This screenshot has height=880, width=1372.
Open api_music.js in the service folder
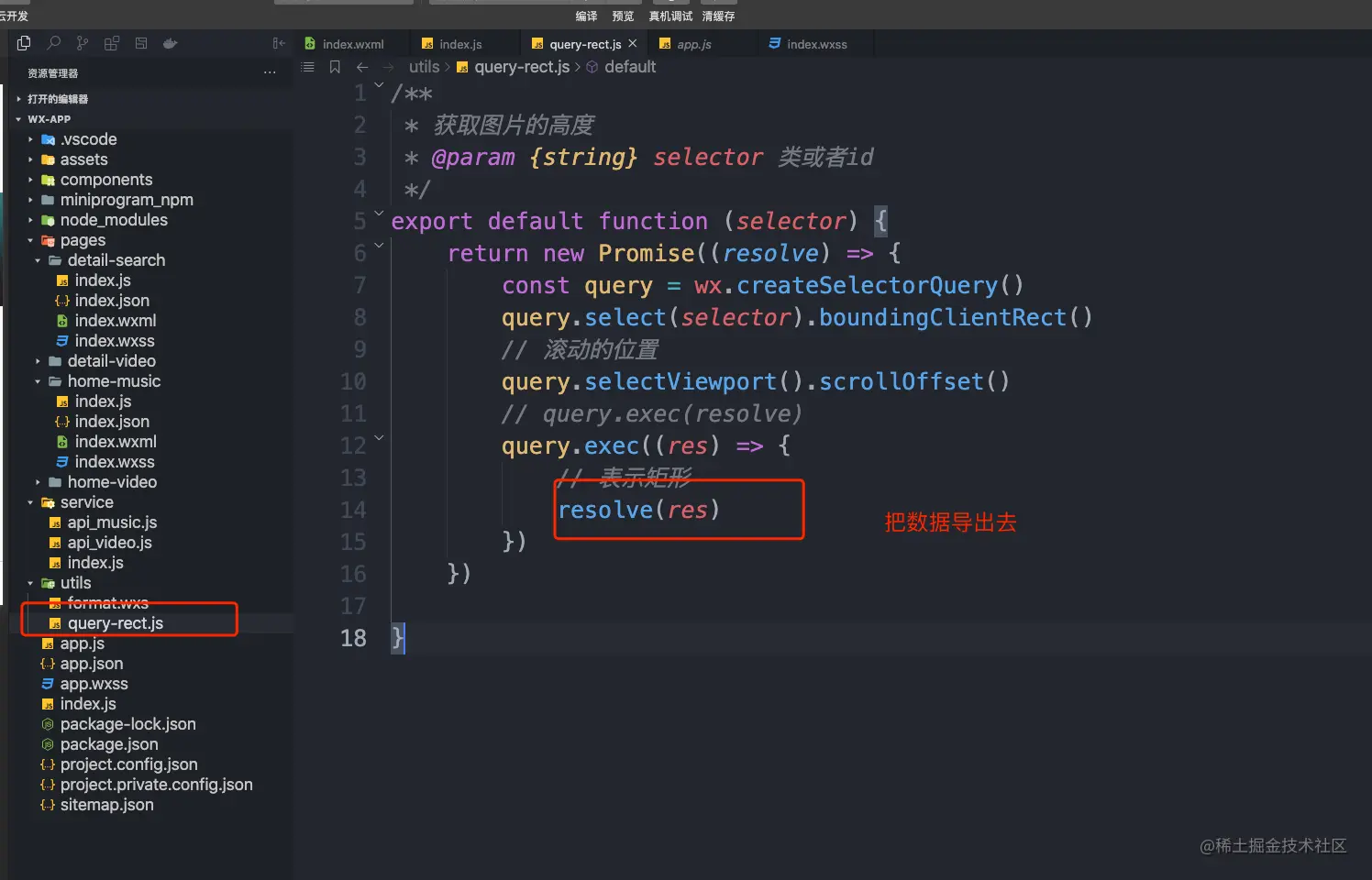112,522
